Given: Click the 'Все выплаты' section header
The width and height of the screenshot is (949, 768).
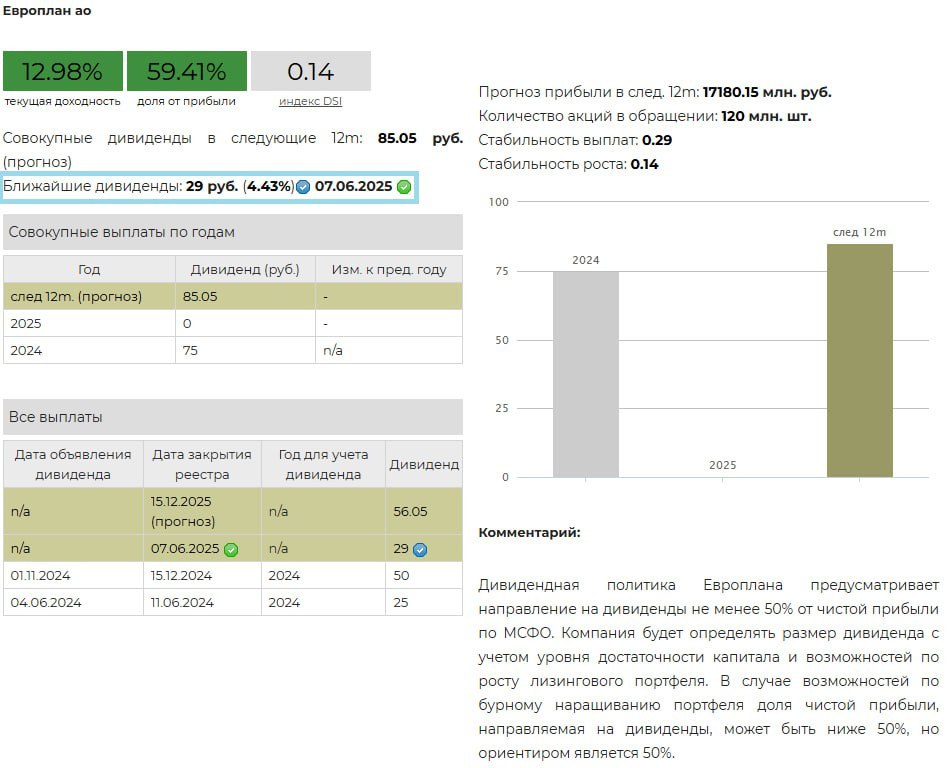Looking at the screenshot, I should pyautogui.click(x=232, y=417).
